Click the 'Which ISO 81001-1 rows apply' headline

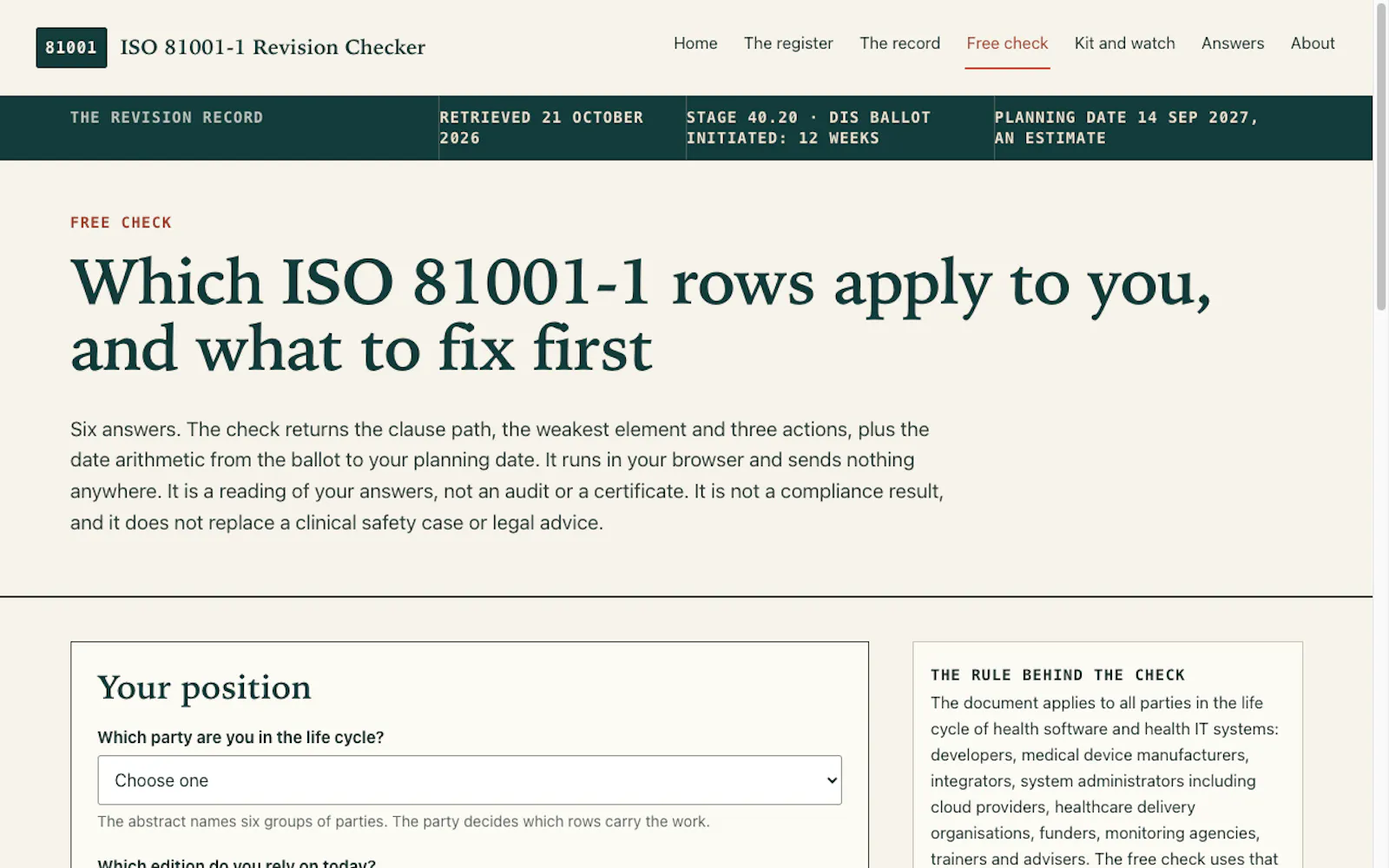click(x=641, y=315)
